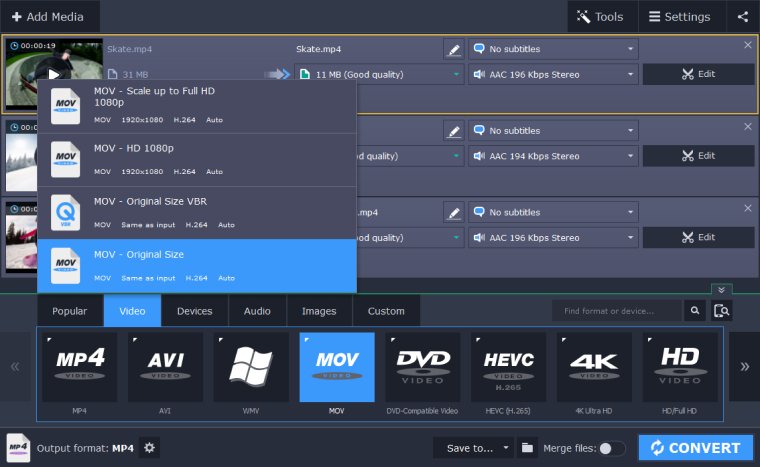Select MOV - Scale up to Full HD 1080p preset
Viewport: 760px width, 467px height.
coord(197,106)
